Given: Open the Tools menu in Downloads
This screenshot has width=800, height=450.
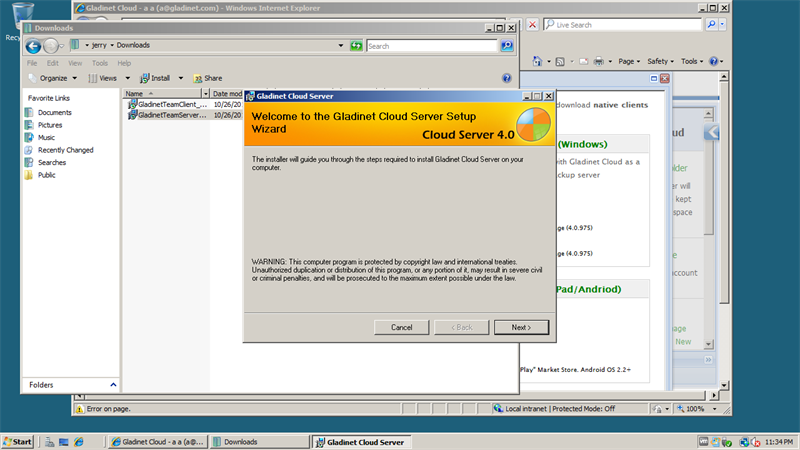Looking at the screenshot, I should point(99,63).
